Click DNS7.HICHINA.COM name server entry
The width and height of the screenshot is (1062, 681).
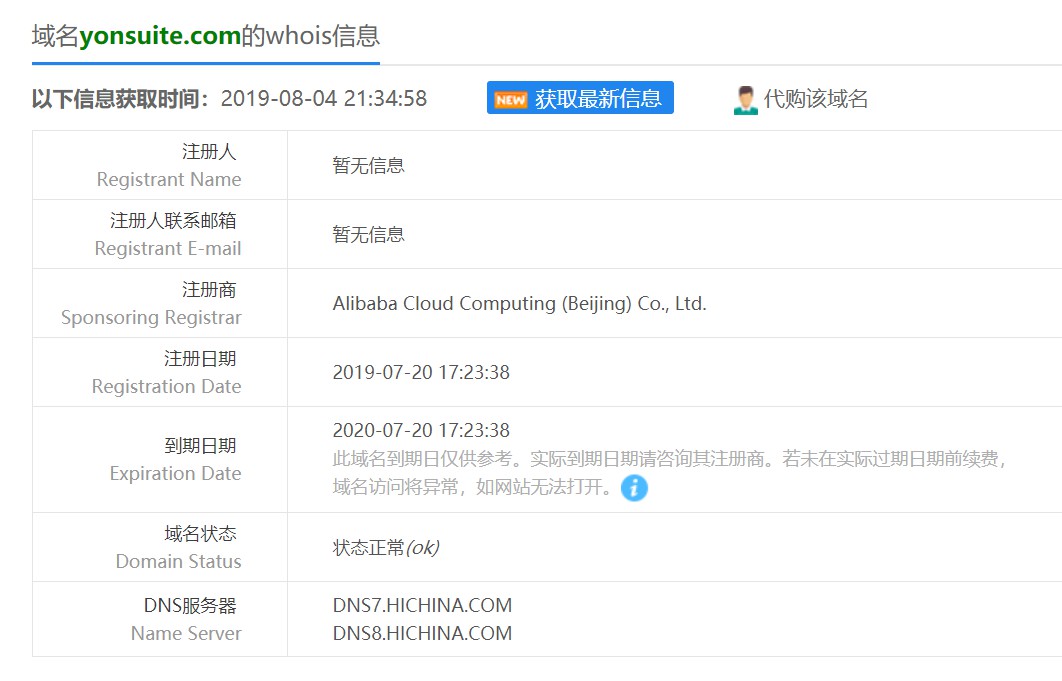point(423,605)
